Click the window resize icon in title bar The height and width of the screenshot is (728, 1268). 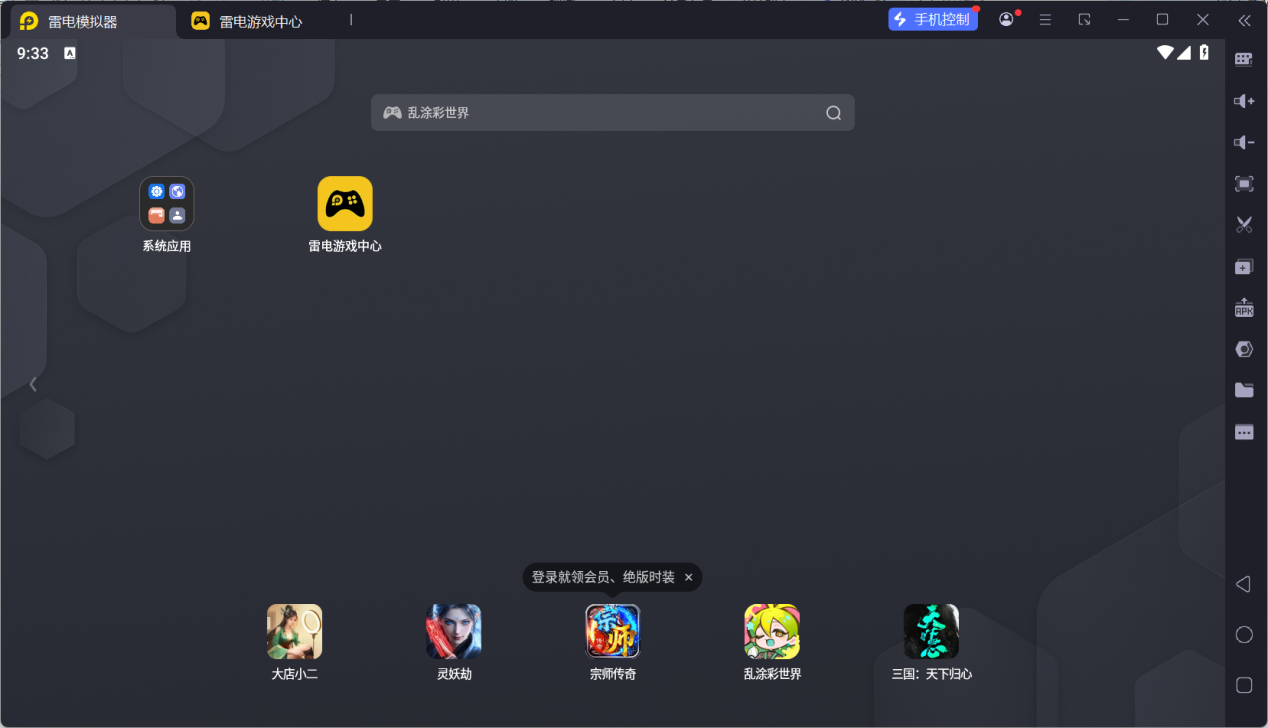point(1084,20)
